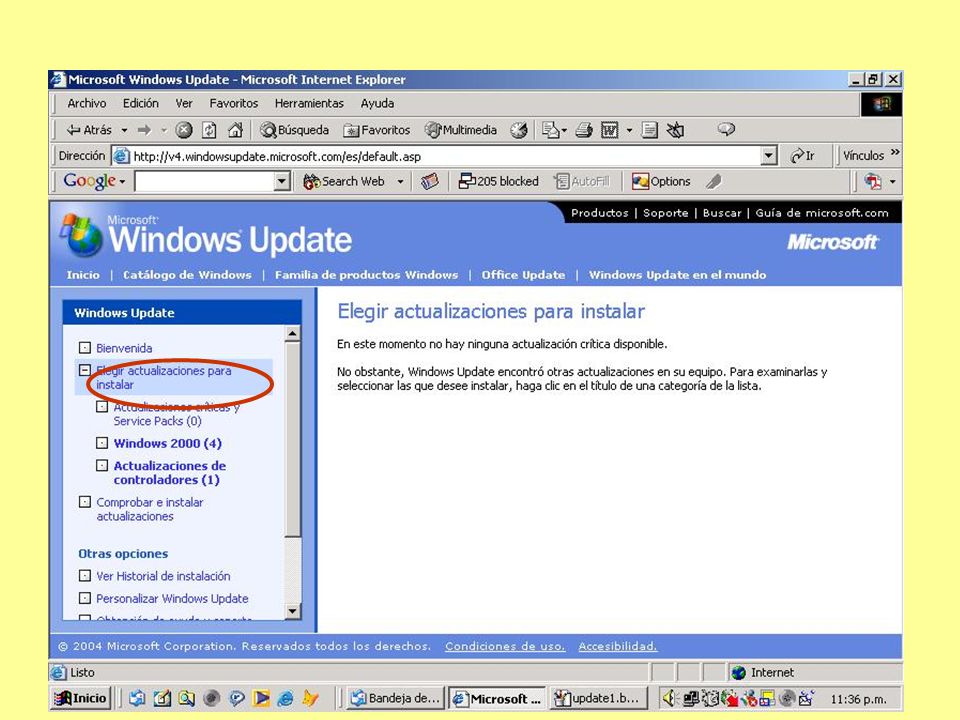
Task: Open the Edición menu
Action: (141, 103)
